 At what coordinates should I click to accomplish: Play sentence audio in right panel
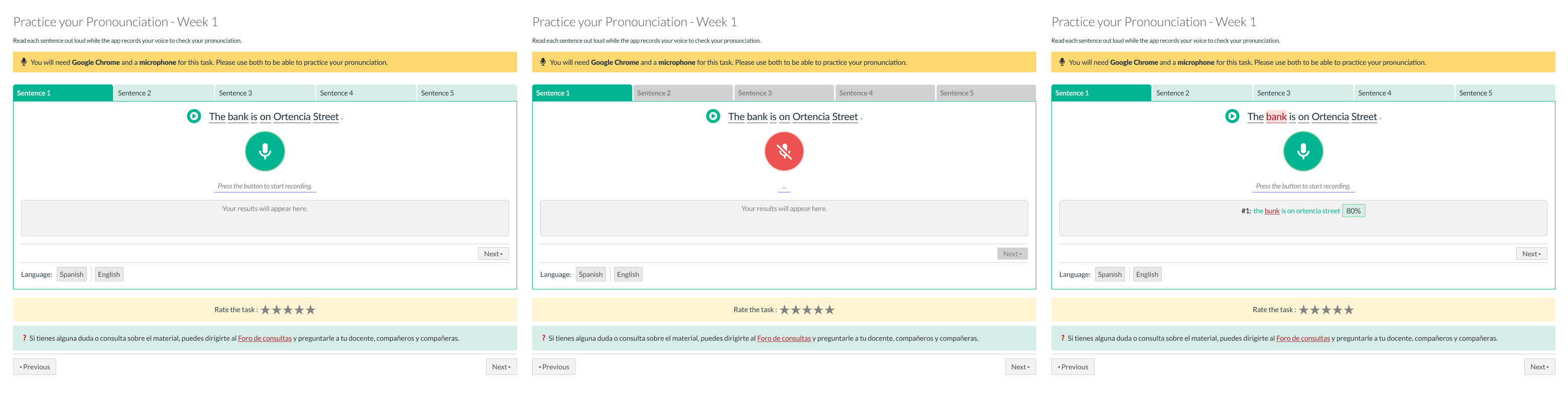point(1233,117)
